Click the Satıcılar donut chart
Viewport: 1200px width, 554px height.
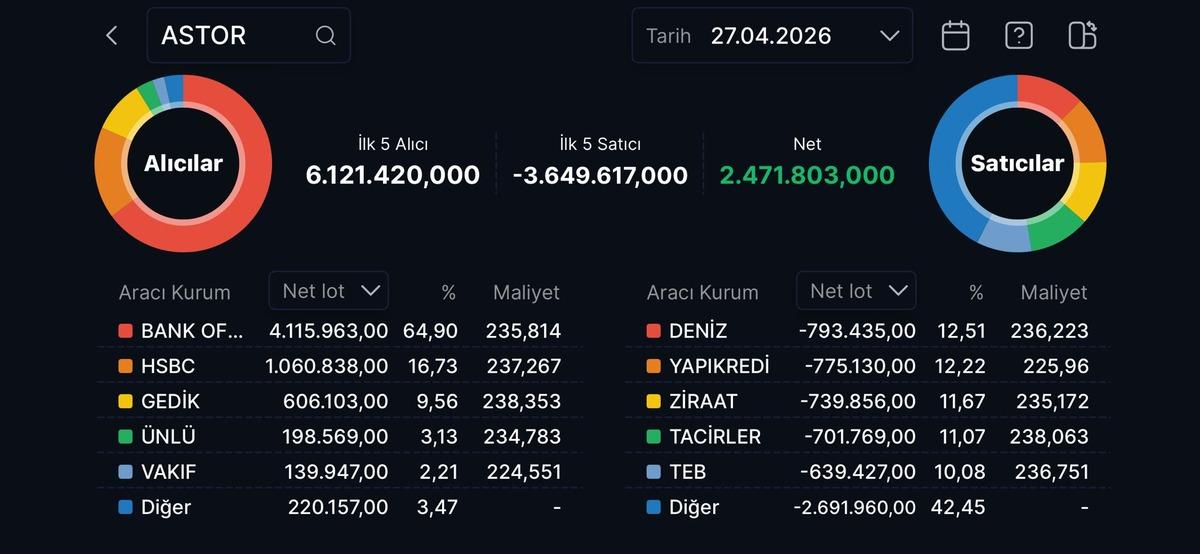pos(1017,163)
